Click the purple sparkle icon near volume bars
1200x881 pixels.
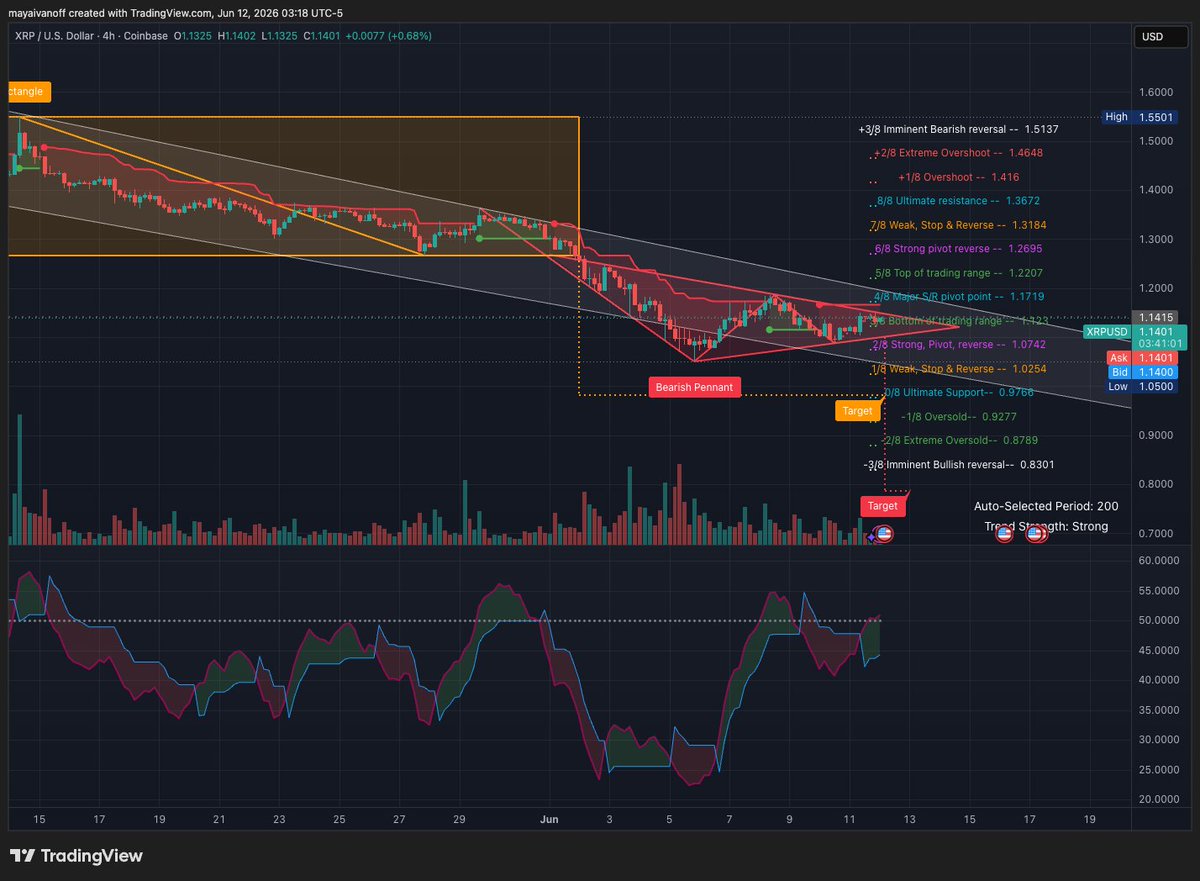[x=871, y=537]
